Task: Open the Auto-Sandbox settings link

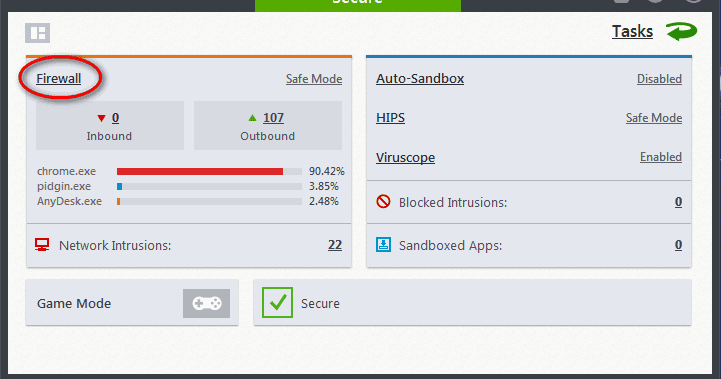Action: (420, 79)
